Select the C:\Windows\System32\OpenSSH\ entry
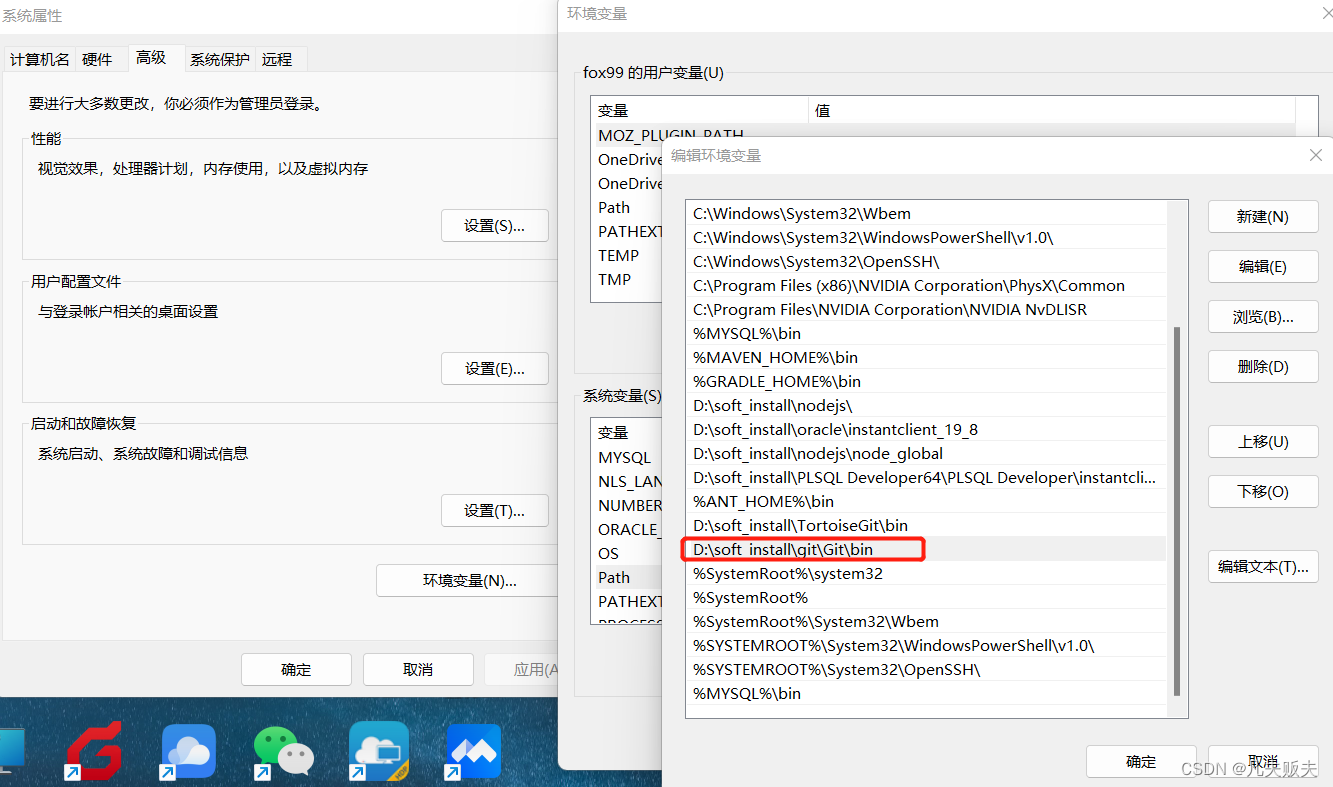Viewport: 1333px width, 787px height. 926,261
